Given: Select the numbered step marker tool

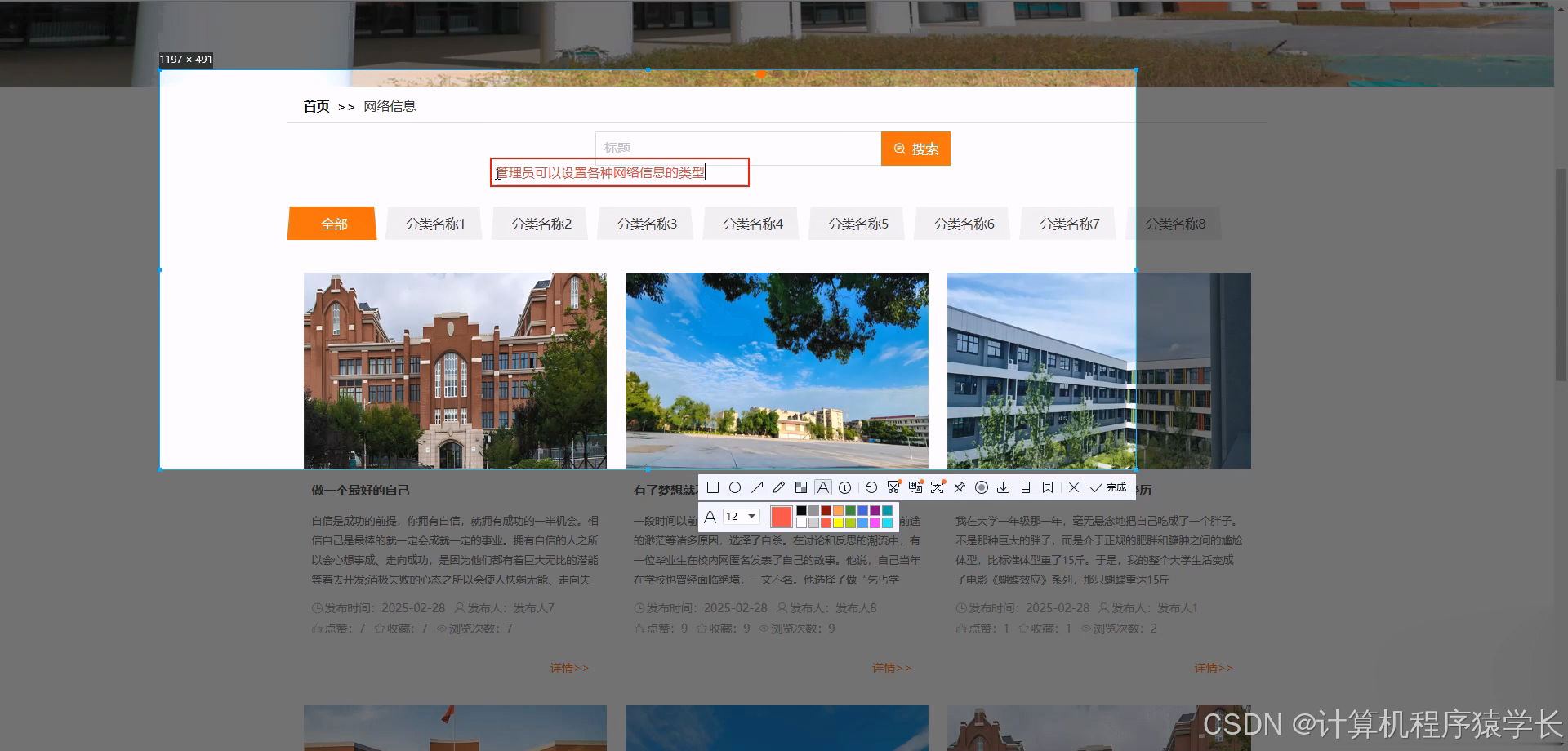Looking at the screenshot, I should point(845,487).
